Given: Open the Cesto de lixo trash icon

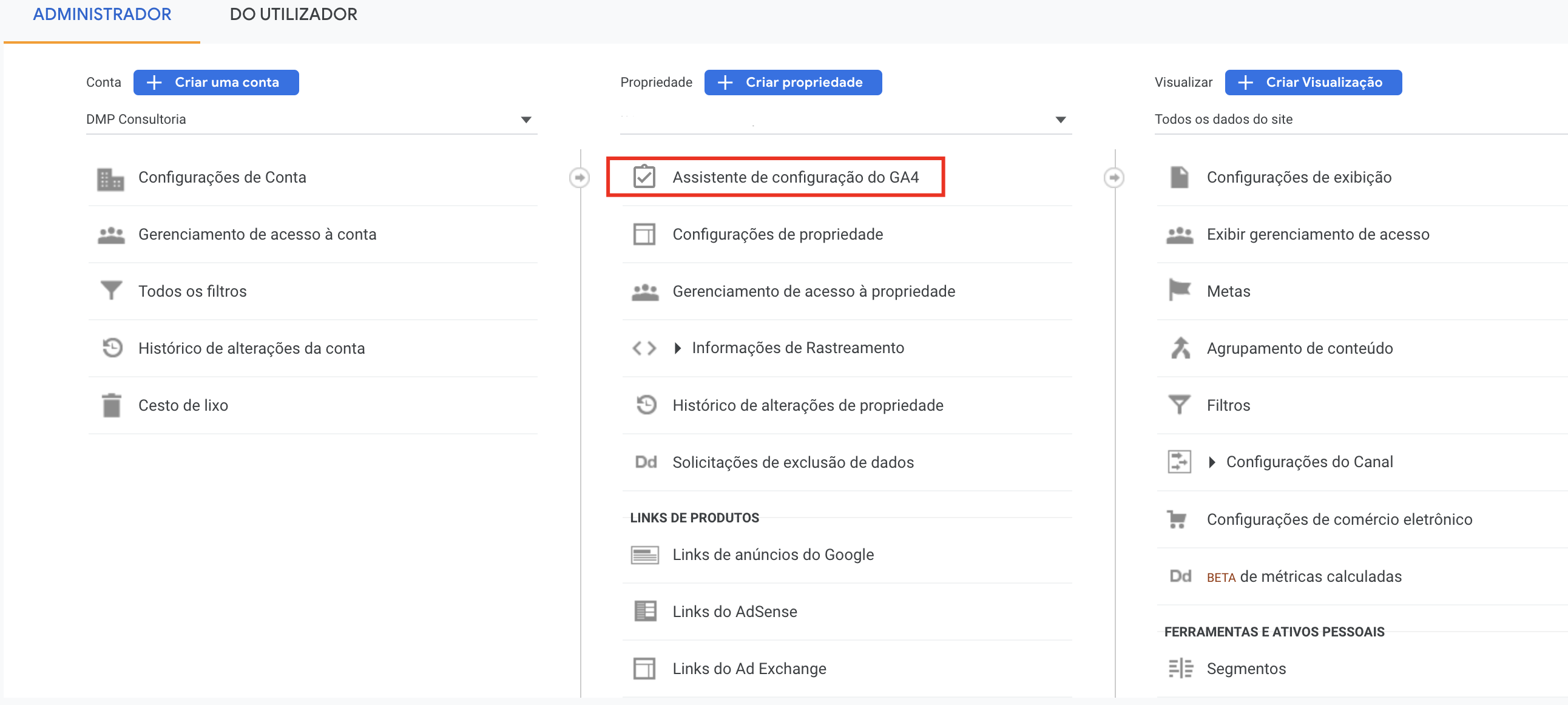Looking at the screenshot, I should click(x=111, y=405).
